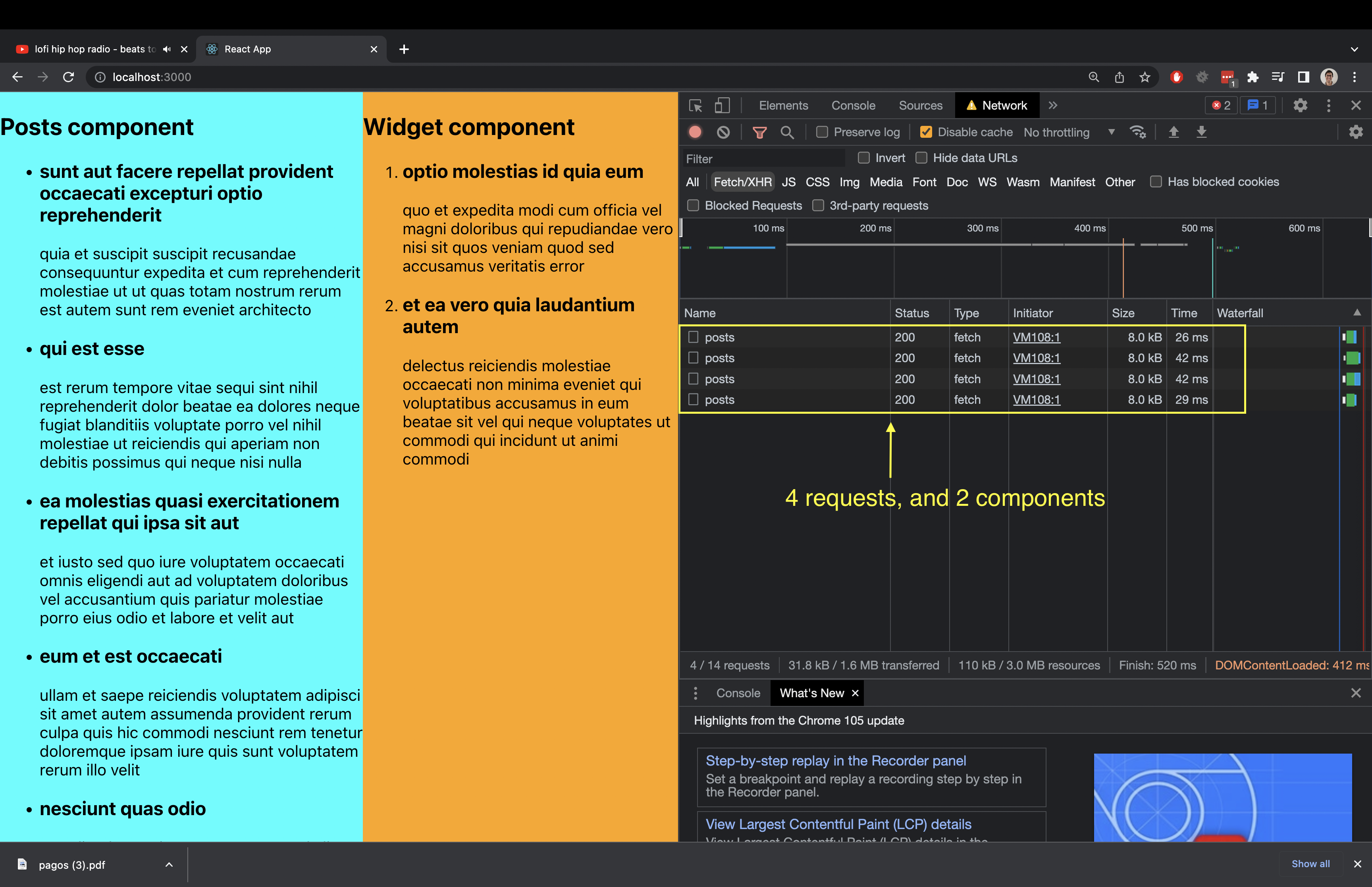This screenshot has width=1372, height=887.
Task: Open the network filter funnel icon
Action: [x=761, y=132]
